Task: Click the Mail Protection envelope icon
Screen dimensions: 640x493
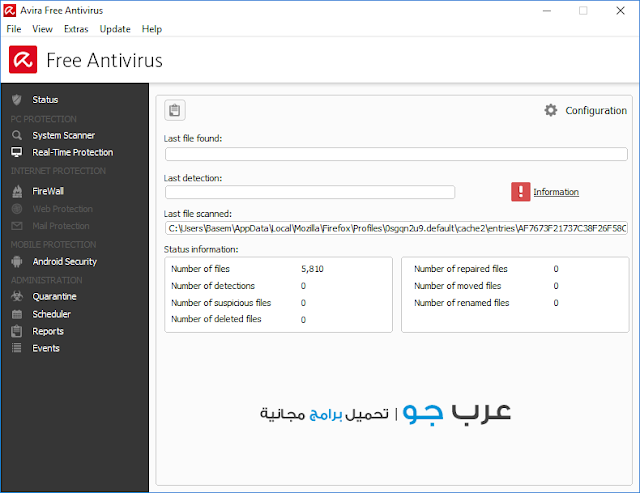Action: pyautogui.click(x=17, y=226)
